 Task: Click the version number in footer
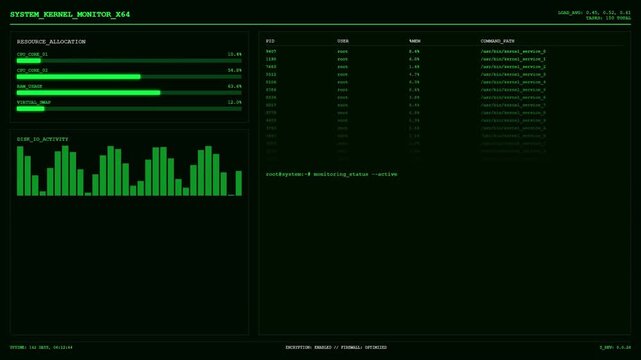(615, 347)
